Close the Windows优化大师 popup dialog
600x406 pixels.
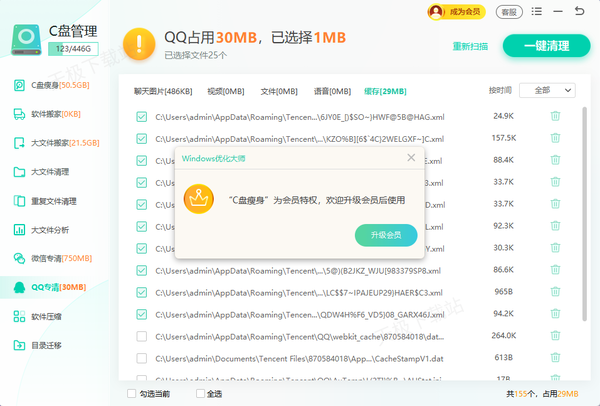pyautogui.click(x=410, y=158)
